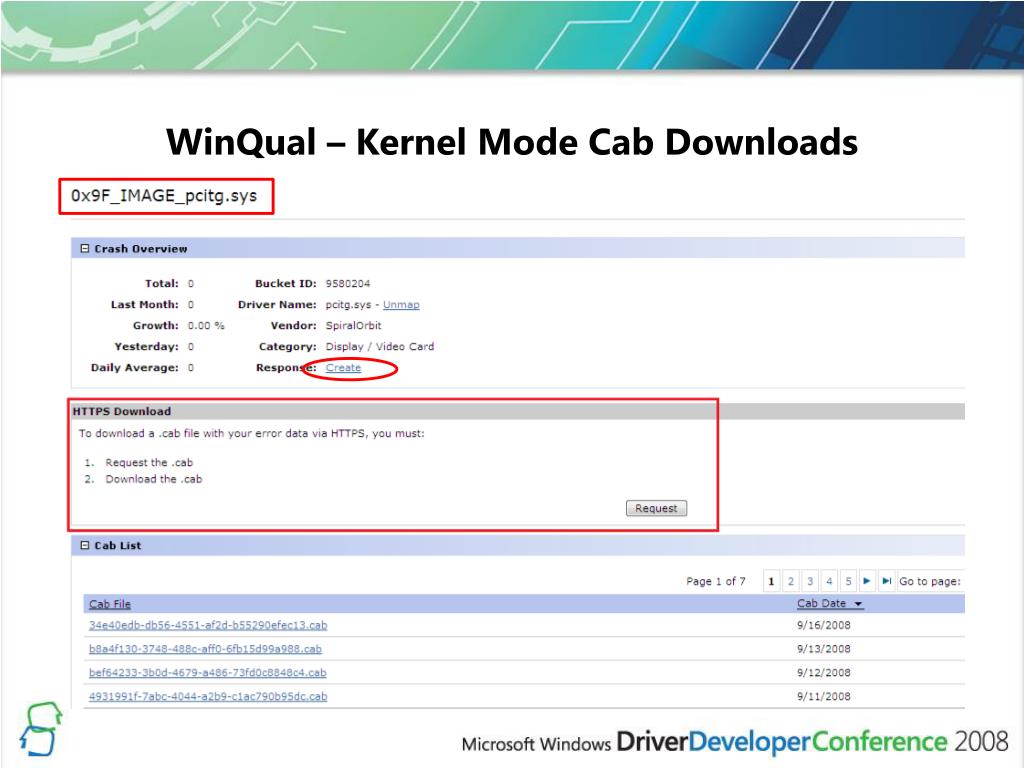Click the Vendor value SpiralOrbit
The height and width of the screenshot is (768, 1024).
pos(353,325)
